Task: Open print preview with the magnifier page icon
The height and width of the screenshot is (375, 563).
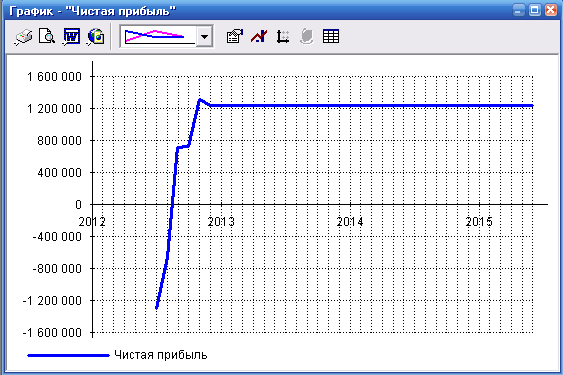Action: (x=47, y=36)
